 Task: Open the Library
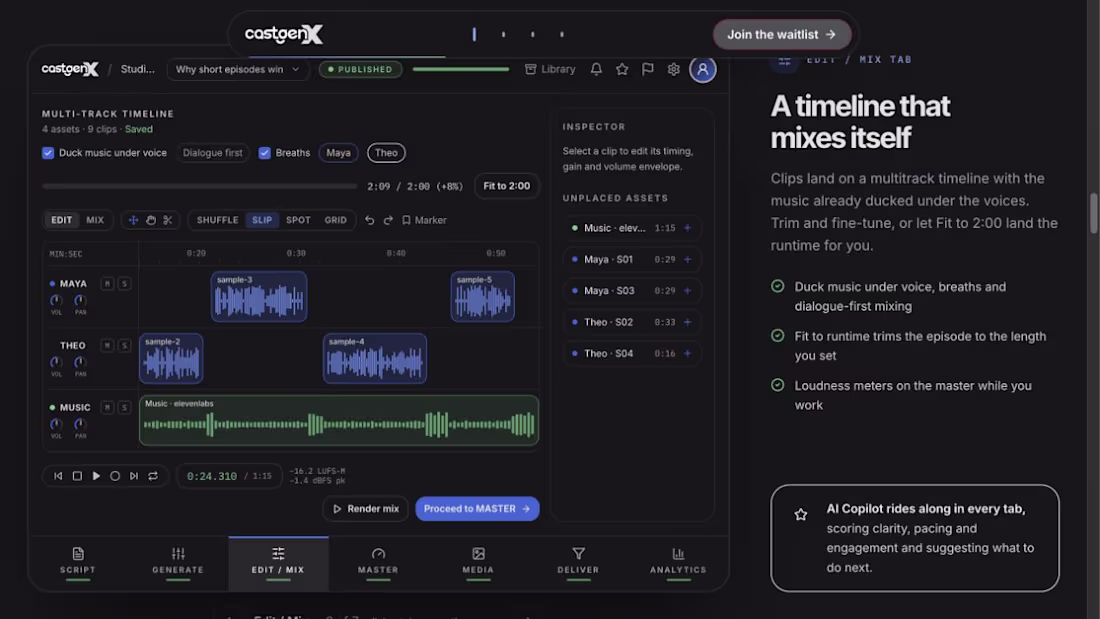tap(550, 69)
